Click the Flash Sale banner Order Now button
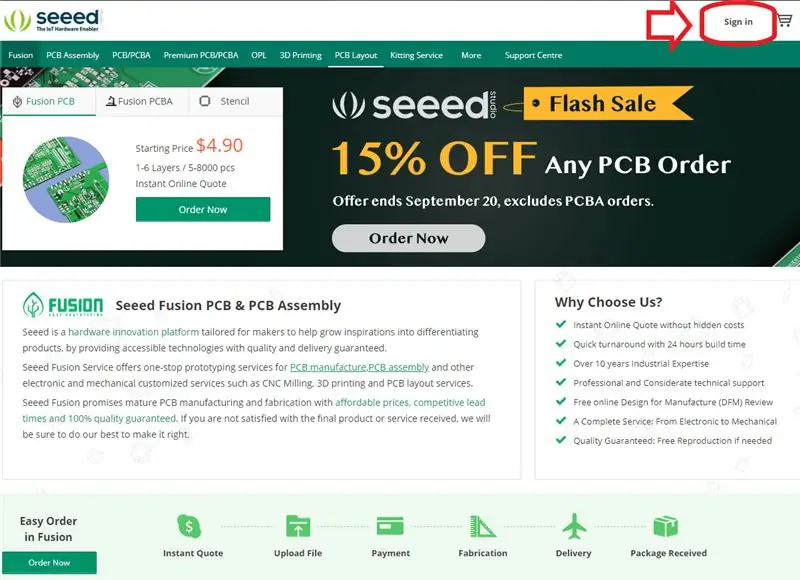800x580 pixels. click(408, 238)
